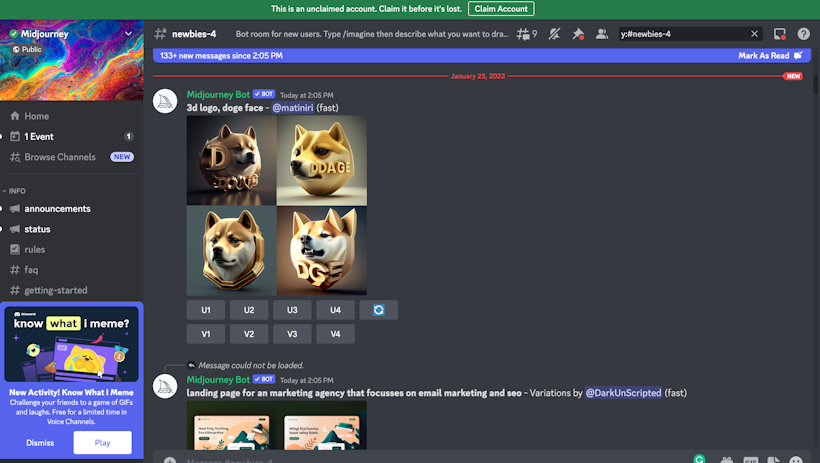Click Midjourney Bot avatar on doge message
The image size is (820, 463).
165,101
